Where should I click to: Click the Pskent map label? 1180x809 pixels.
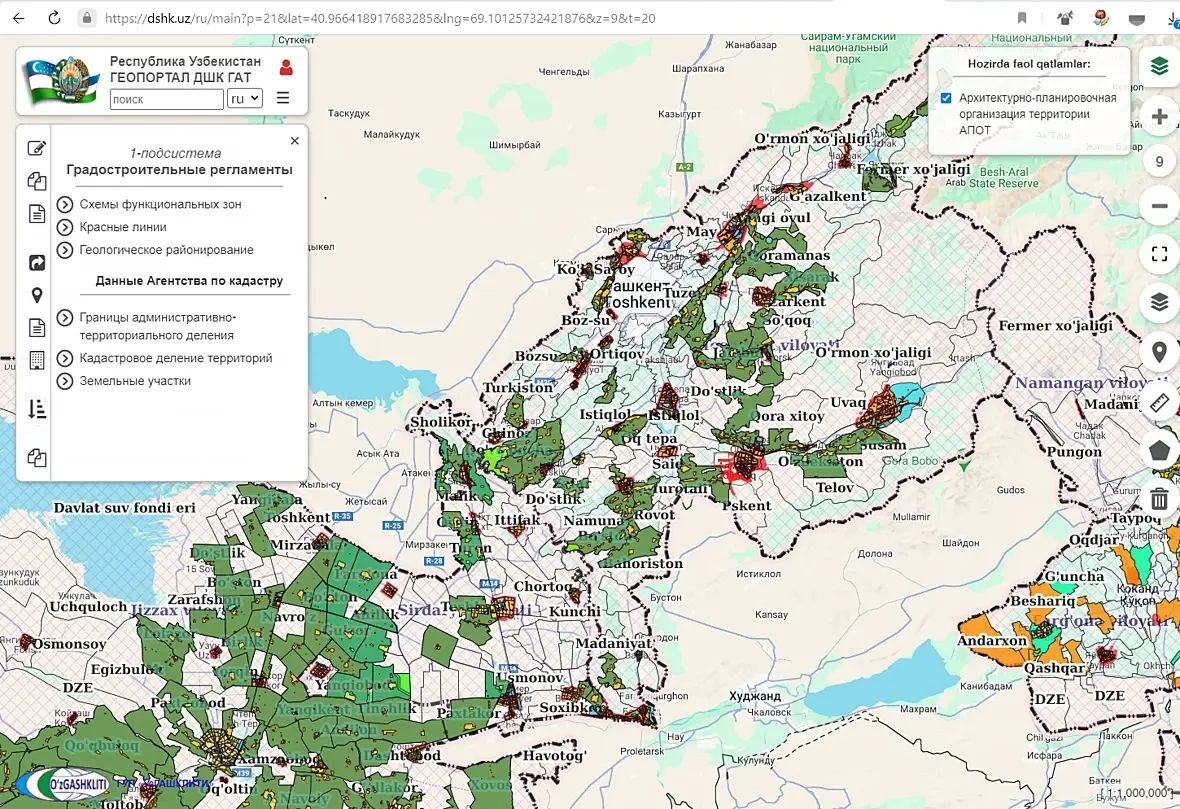[x=746, y=506]
